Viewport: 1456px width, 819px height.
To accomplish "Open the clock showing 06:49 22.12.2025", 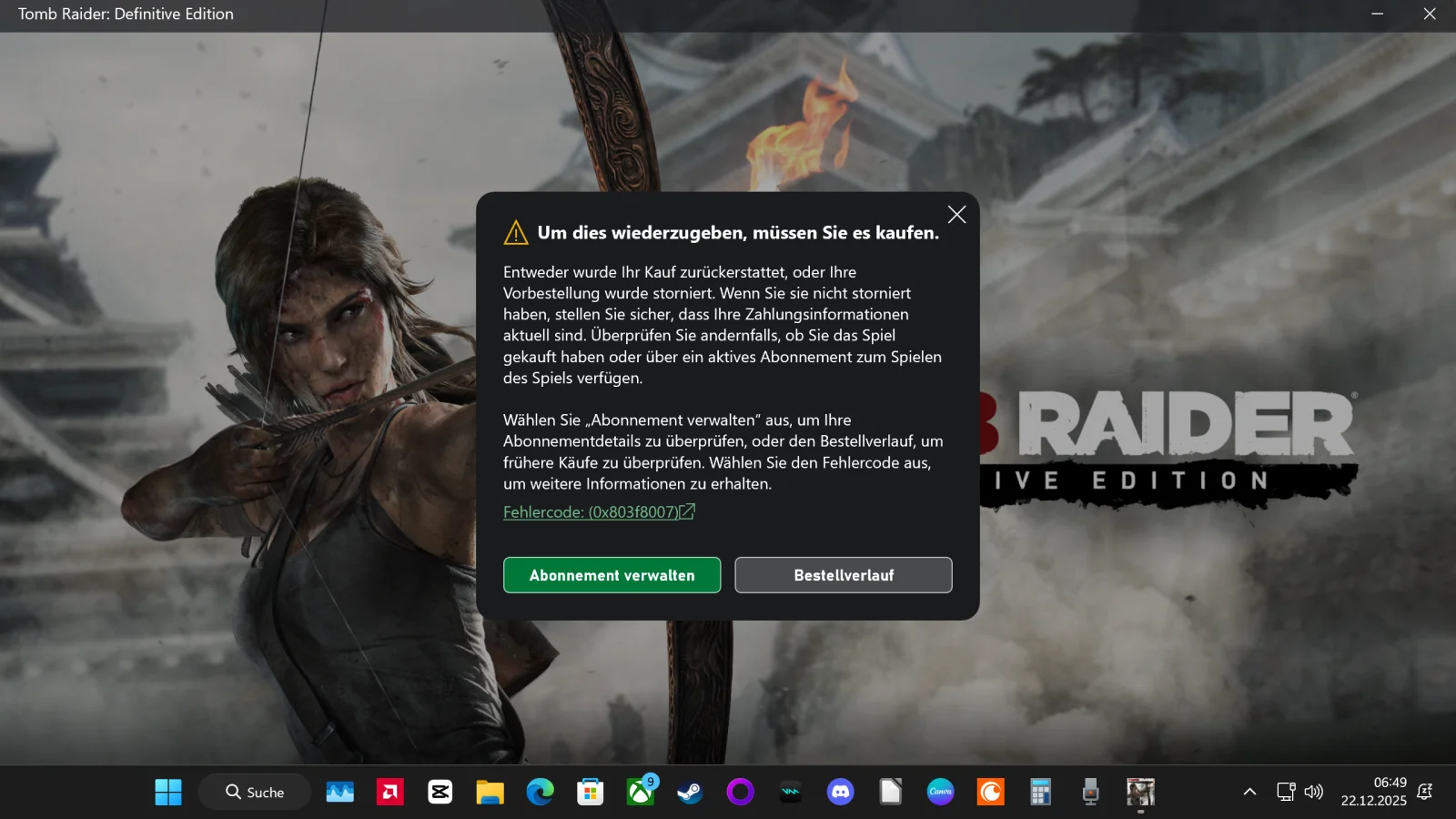I will tap(1374, 792).
